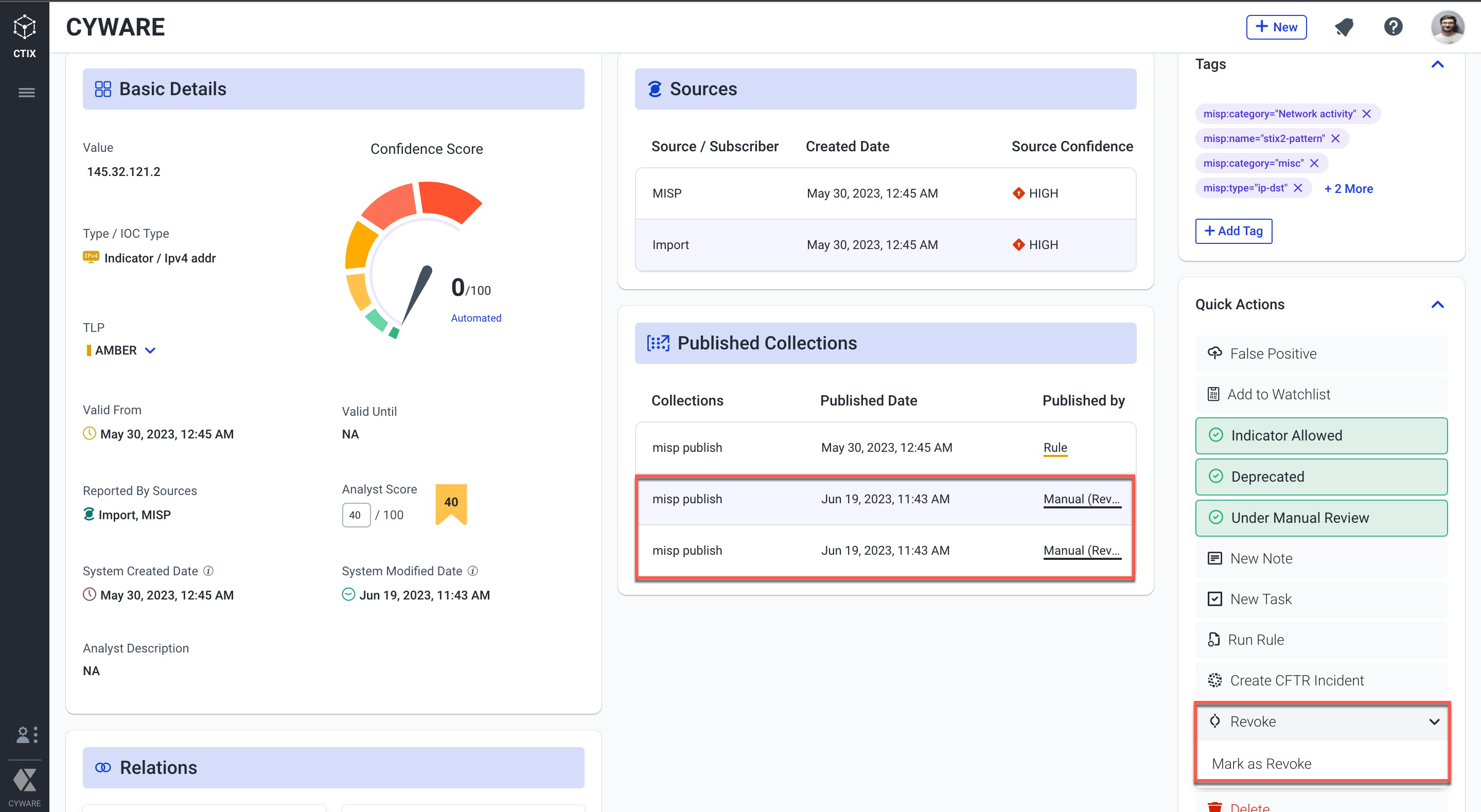1481x812 pixels.
Task: Open the notifications megaphone icon
Action: click(1344, 26)
